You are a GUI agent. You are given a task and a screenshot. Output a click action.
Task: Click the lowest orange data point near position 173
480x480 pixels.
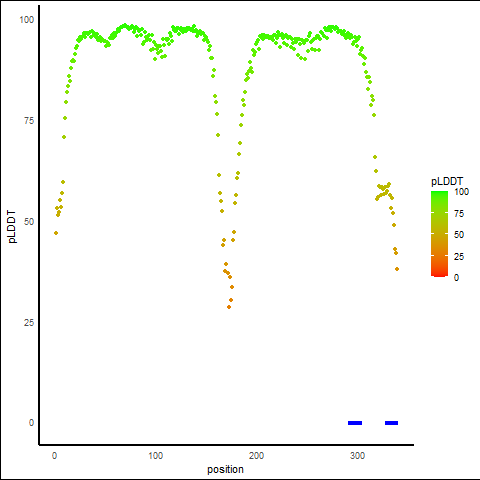click(229, 307)
